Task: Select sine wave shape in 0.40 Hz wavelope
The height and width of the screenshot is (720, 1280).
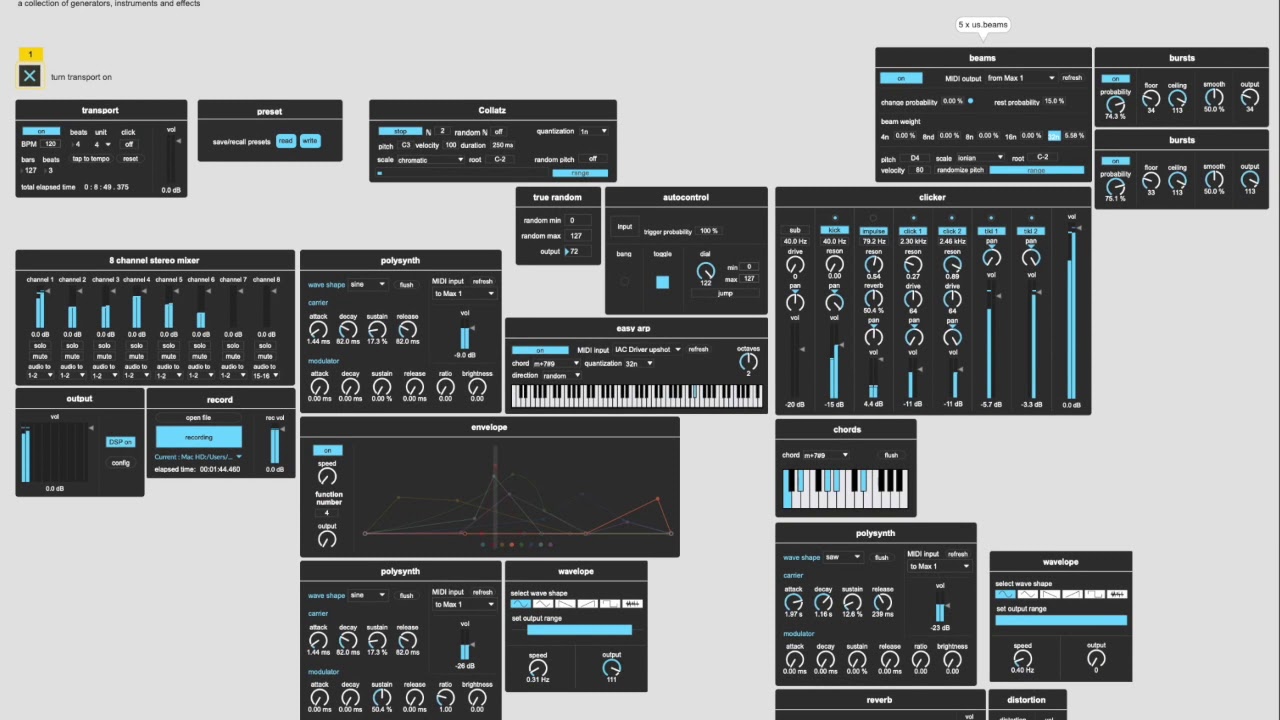Action: click(1005, 594)
